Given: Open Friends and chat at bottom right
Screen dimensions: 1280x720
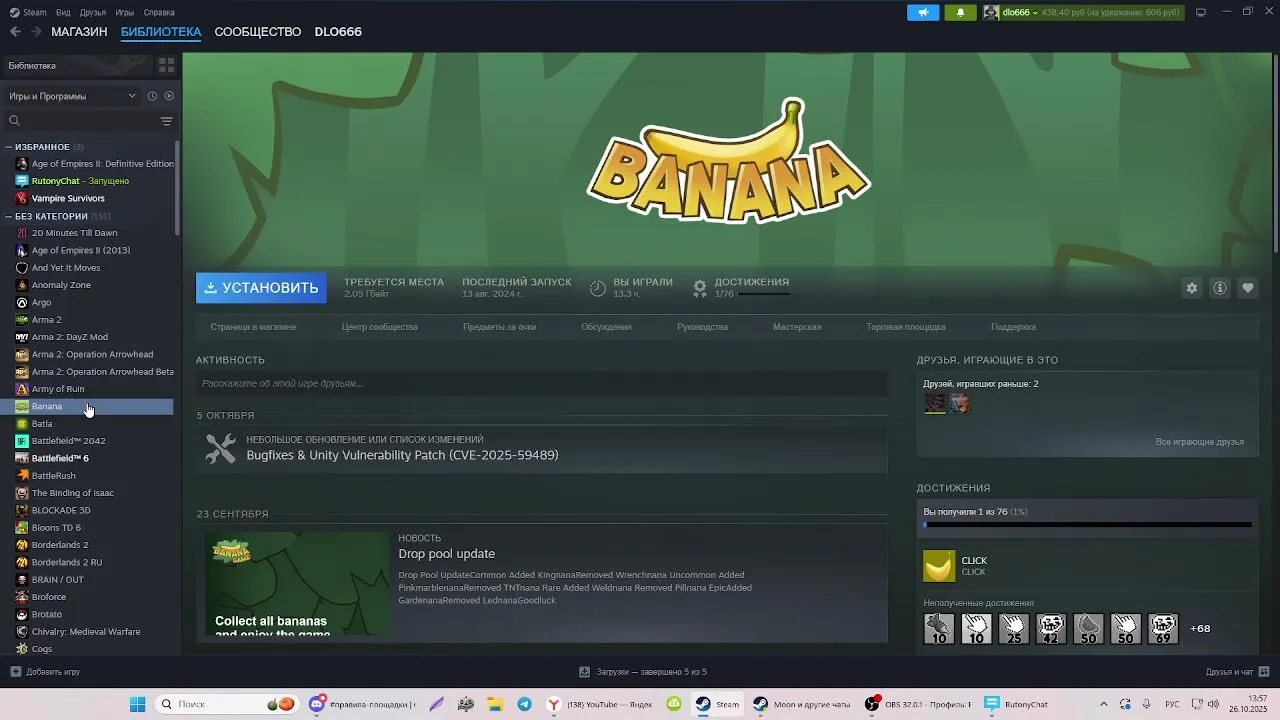Looking at the screenshot, I should [x=1237, y=672].
